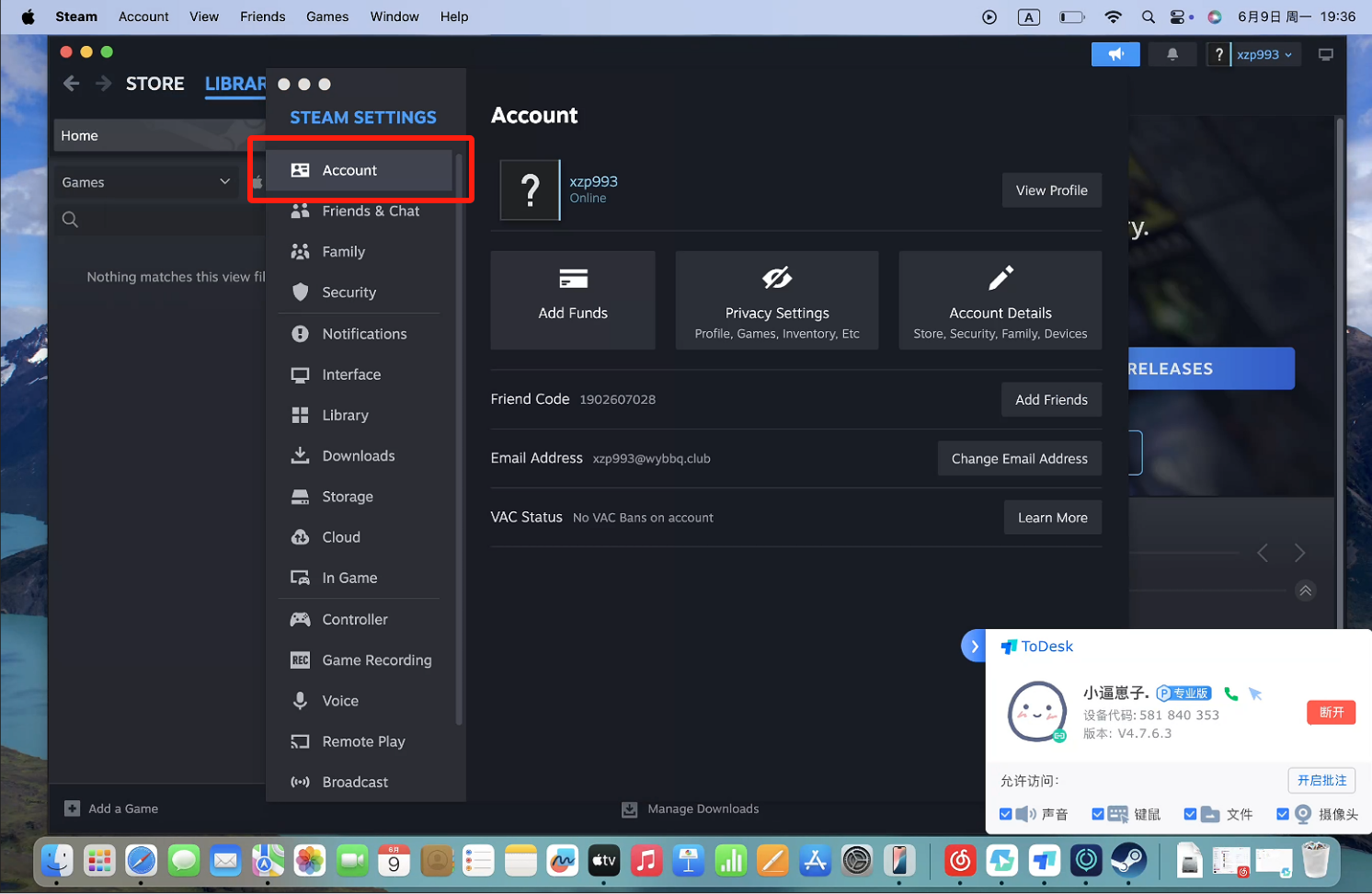
Task: Select the Cloud settings icon
Action: [x=300, y=537]
